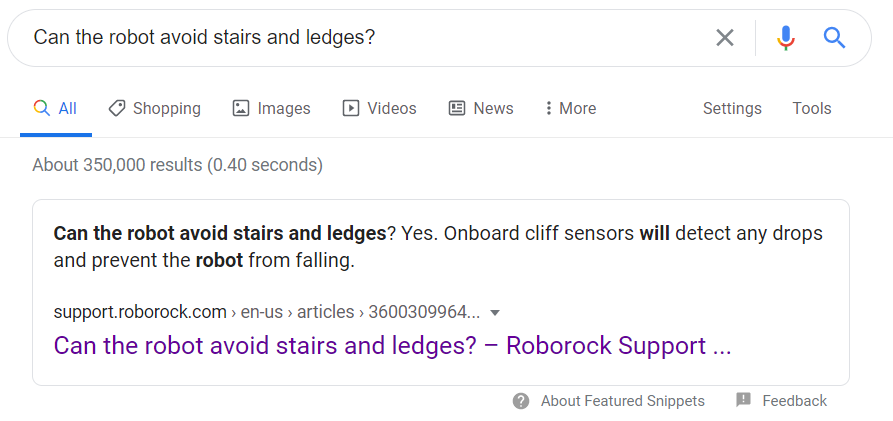This screenshot has width=893, height=421.
Task: Click the support.roborock.com breadcrumb URL
Action: pos(140,312)
